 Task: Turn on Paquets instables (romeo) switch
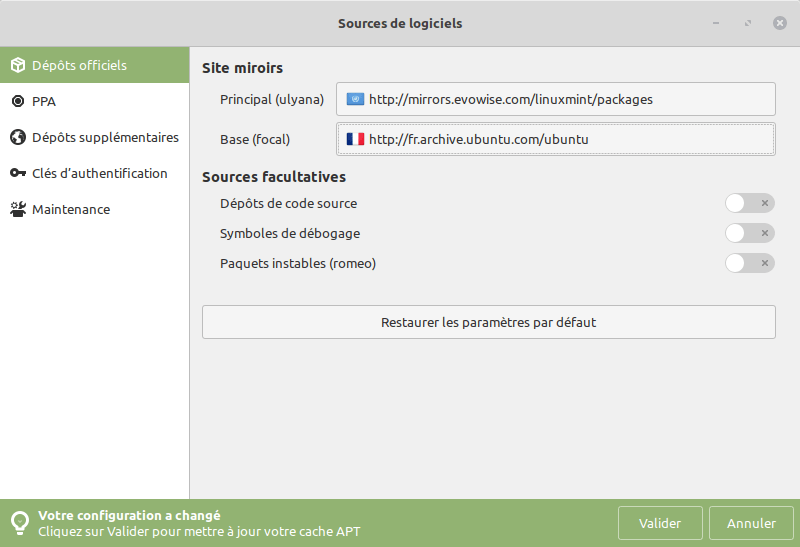749,263
